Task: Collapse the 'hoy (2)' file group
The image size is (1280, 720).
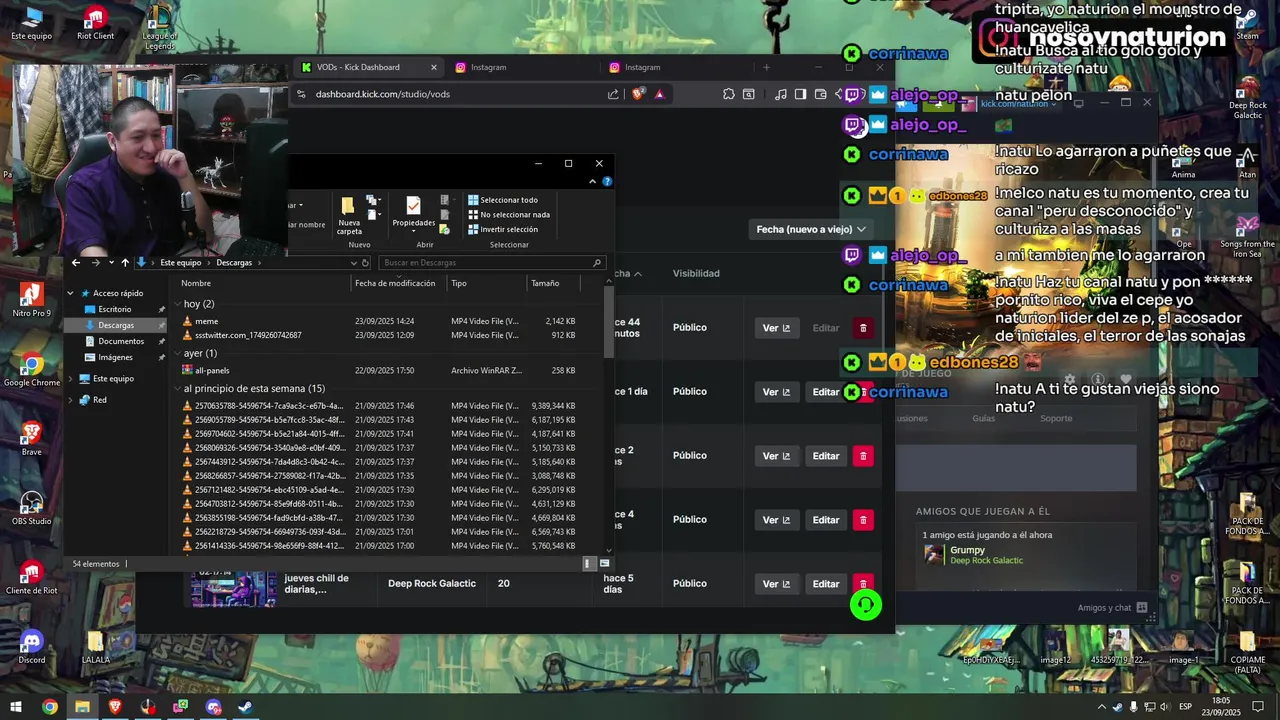Action: 177,304
